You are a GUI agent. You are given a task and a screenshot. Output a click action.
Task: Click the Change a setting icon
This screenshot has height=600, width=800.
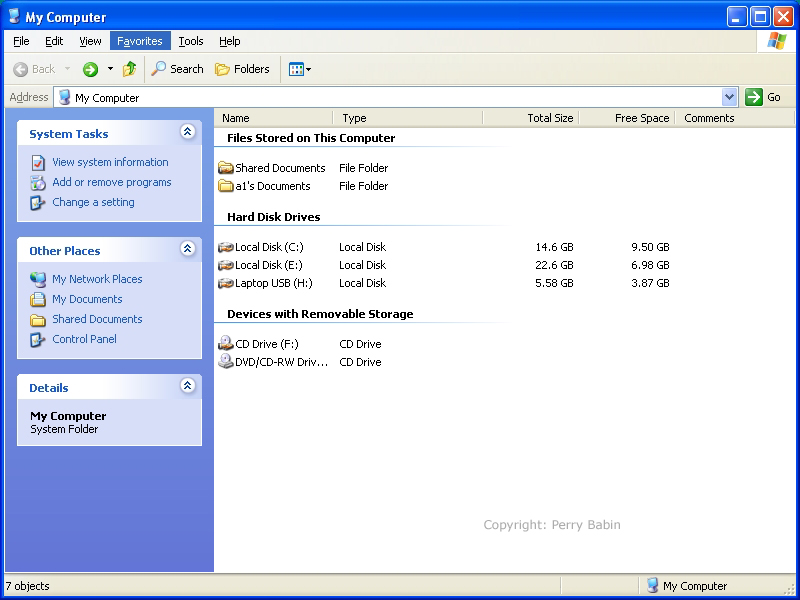pos(38,203)
